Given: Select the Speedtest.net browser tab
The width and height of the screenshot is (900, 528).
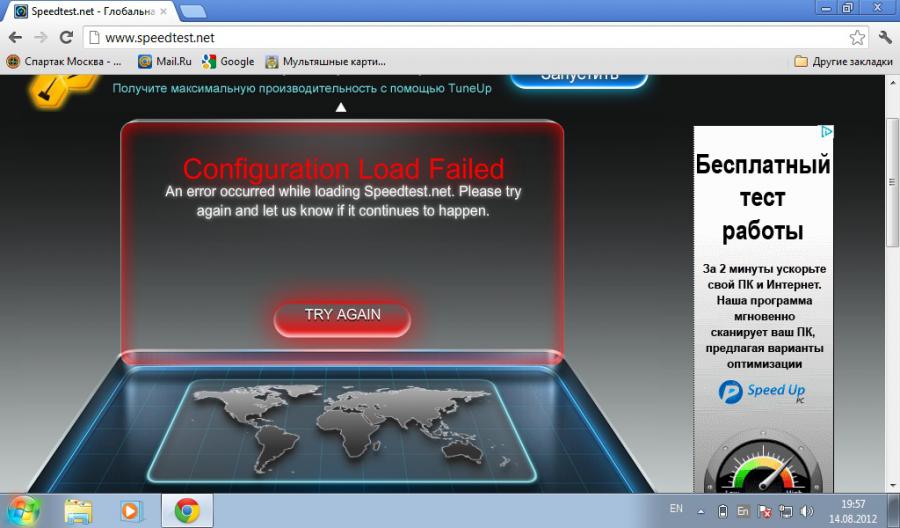Looking at the screenshot, I should (92, 11).
